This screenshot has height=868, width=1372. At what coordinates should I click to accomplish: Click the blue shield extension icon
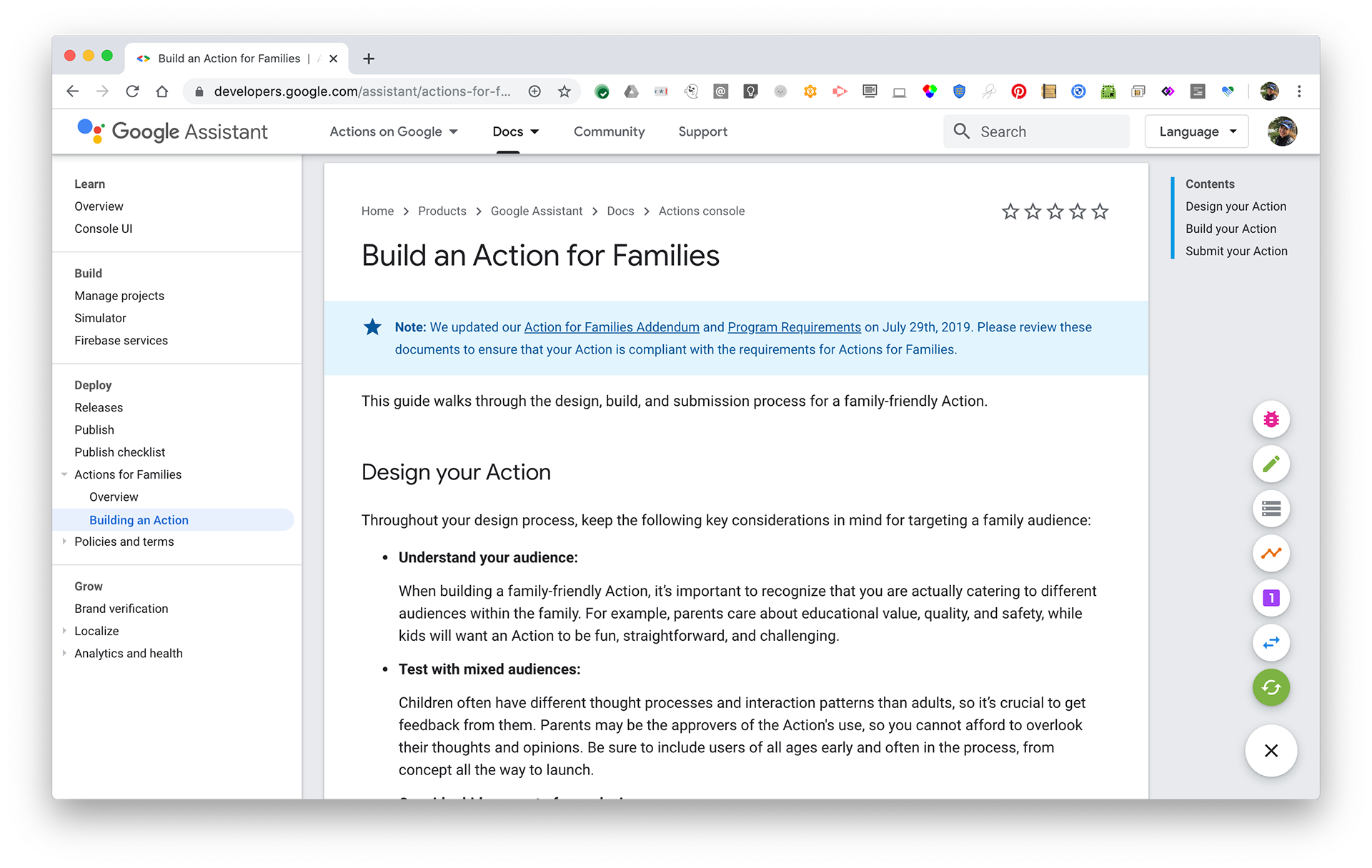(959, 91)
